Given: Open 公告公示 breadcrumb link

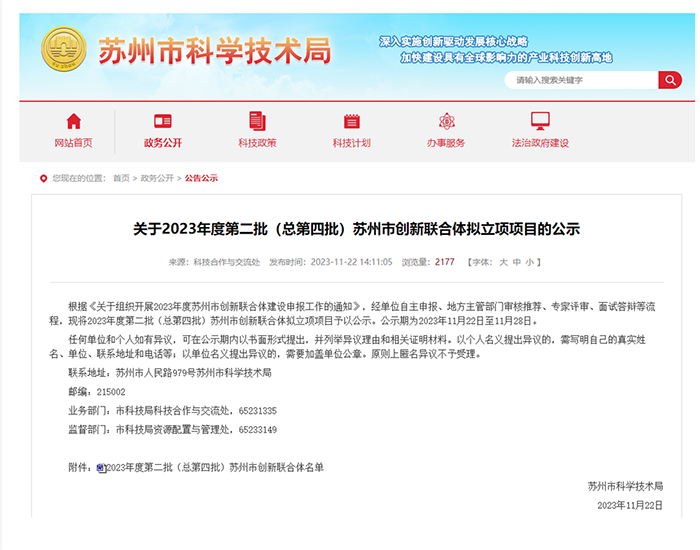Looking at the screenshot, I should (x=200, y=178).
